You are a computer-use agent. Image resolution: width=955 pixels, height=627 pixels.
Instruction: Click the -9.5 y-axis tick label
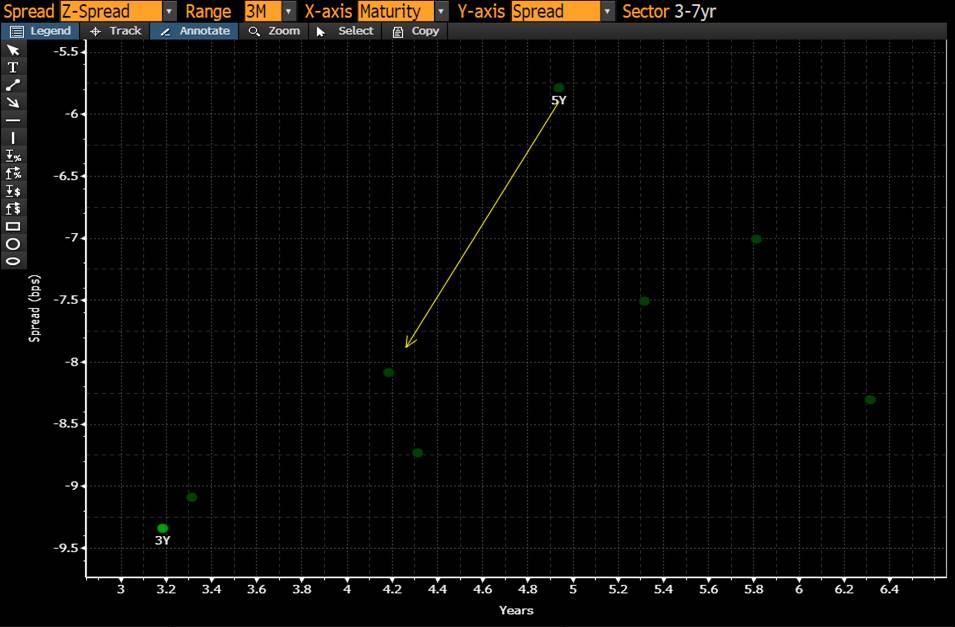pos(65,548)
